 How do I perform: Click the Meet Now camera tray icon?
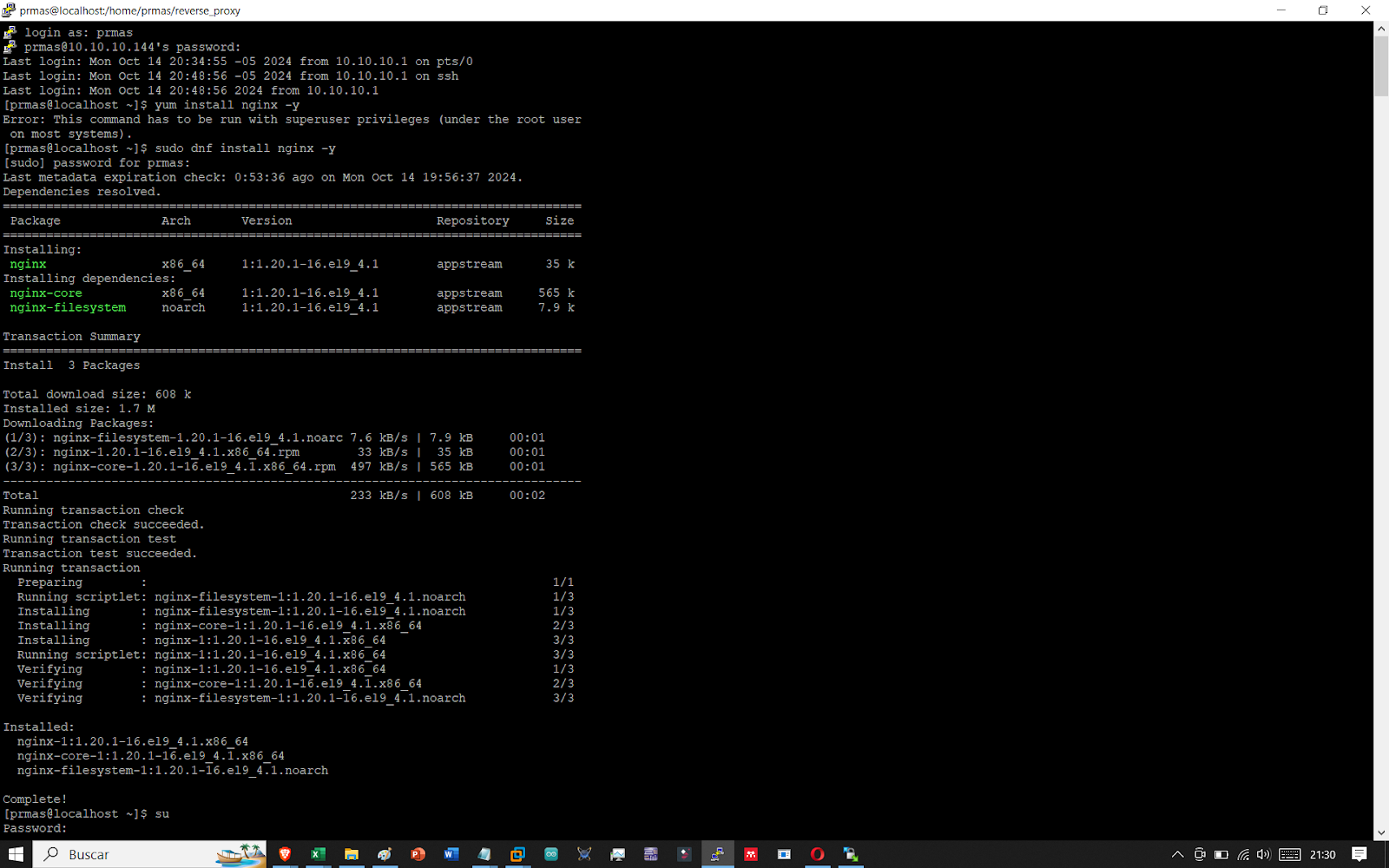1200,854
